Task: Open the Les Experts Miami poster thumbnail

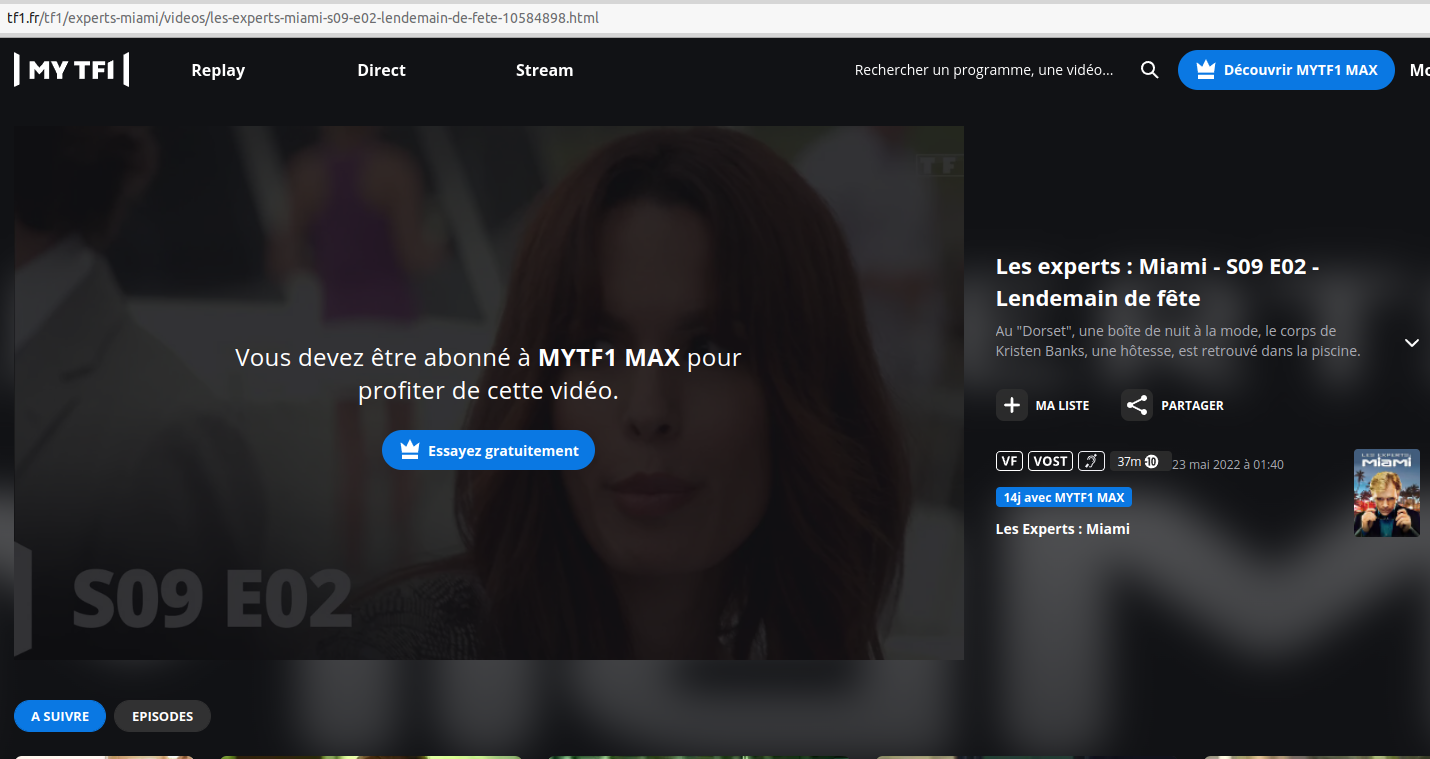Action: [x=1387, y=492]
